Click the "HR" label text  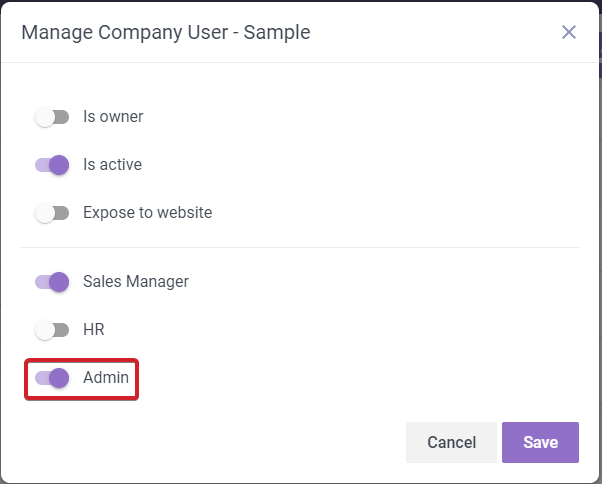[94, 330]
